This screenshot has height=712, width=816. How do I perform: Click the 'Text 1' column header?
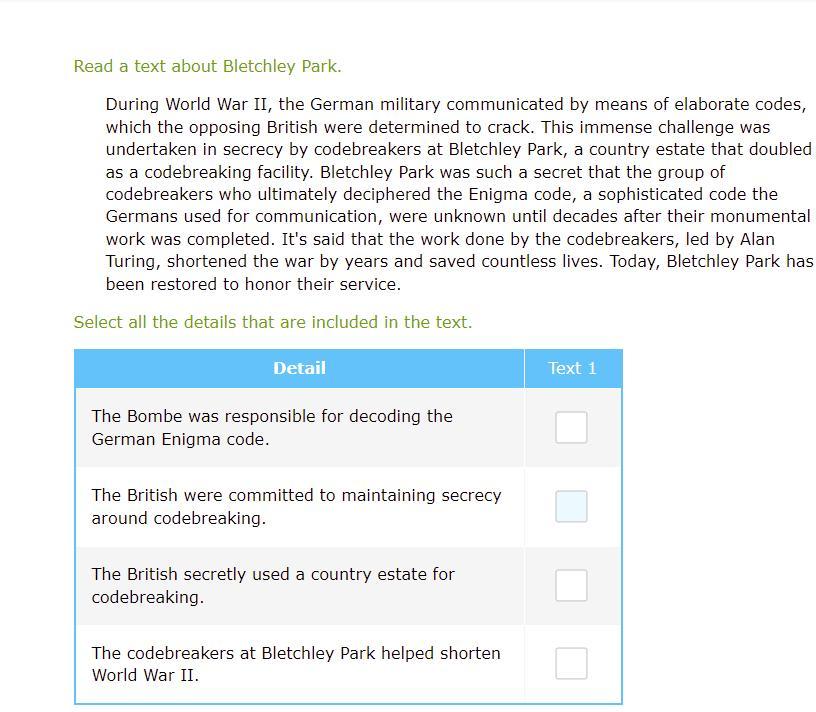pyautogui.click(x=572, y=369)
